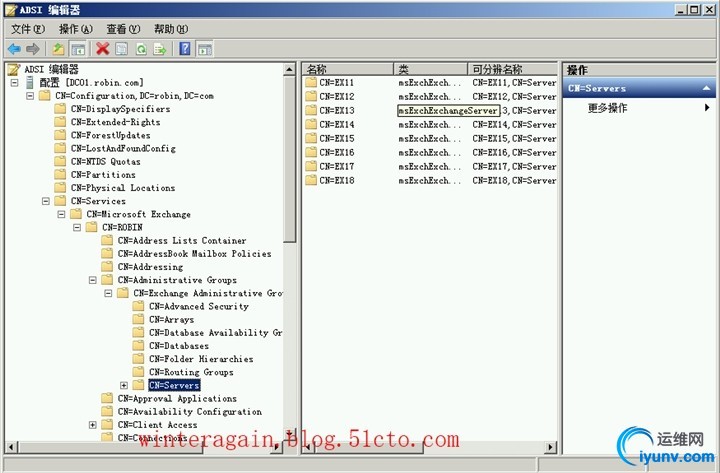The width and height of the screenshot is (720, 473).
Task: Select the CN=EX12 row name
Action: click(x=337, y=96)
